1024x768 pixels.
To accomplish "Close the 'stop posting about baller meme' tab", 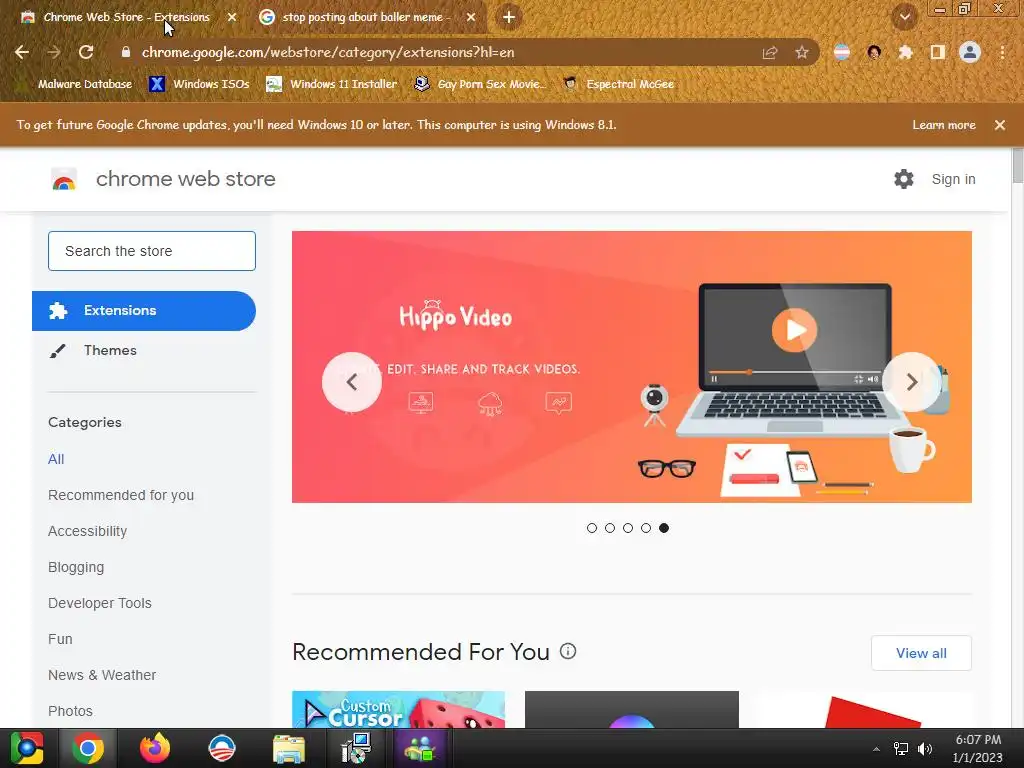I will (x=471, y=17).
